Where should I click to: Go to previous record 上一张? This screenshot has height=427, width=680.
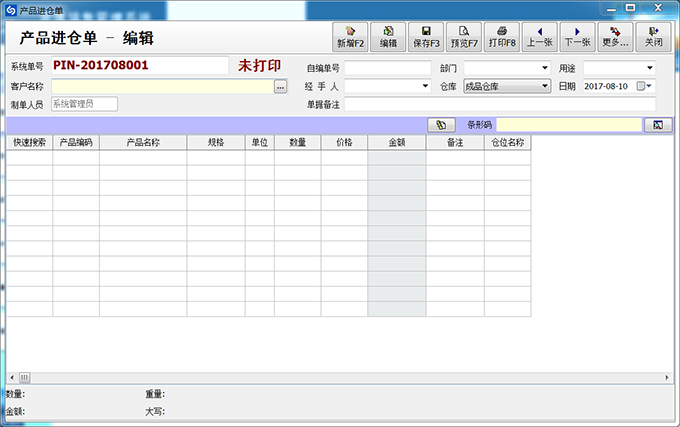pyautogui.click(x=539, y=37)
